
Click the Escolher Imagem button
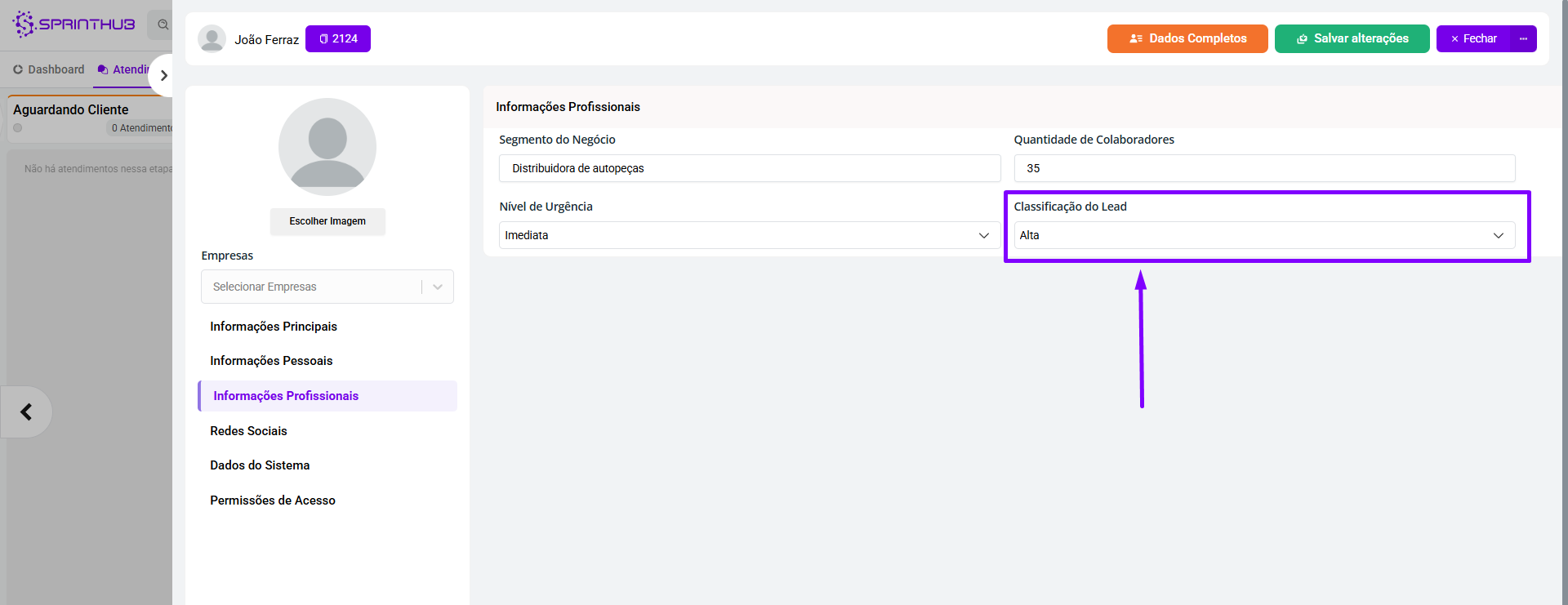click(x=327, y=221)
